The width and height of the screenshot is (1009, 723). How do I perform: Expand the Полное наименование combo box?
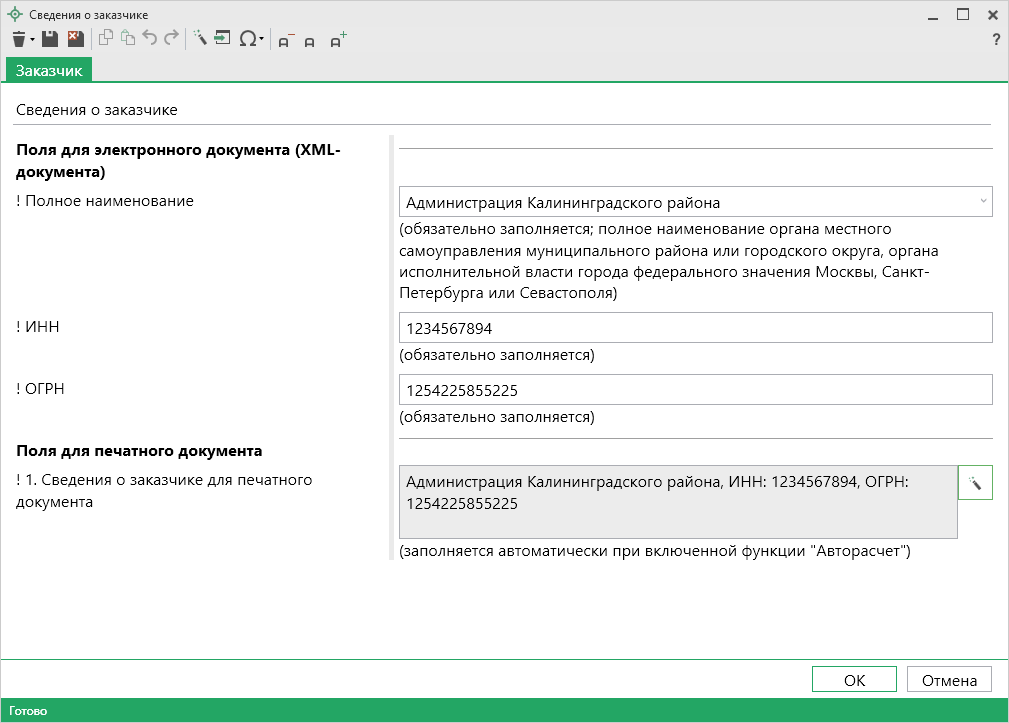(981, 202)
